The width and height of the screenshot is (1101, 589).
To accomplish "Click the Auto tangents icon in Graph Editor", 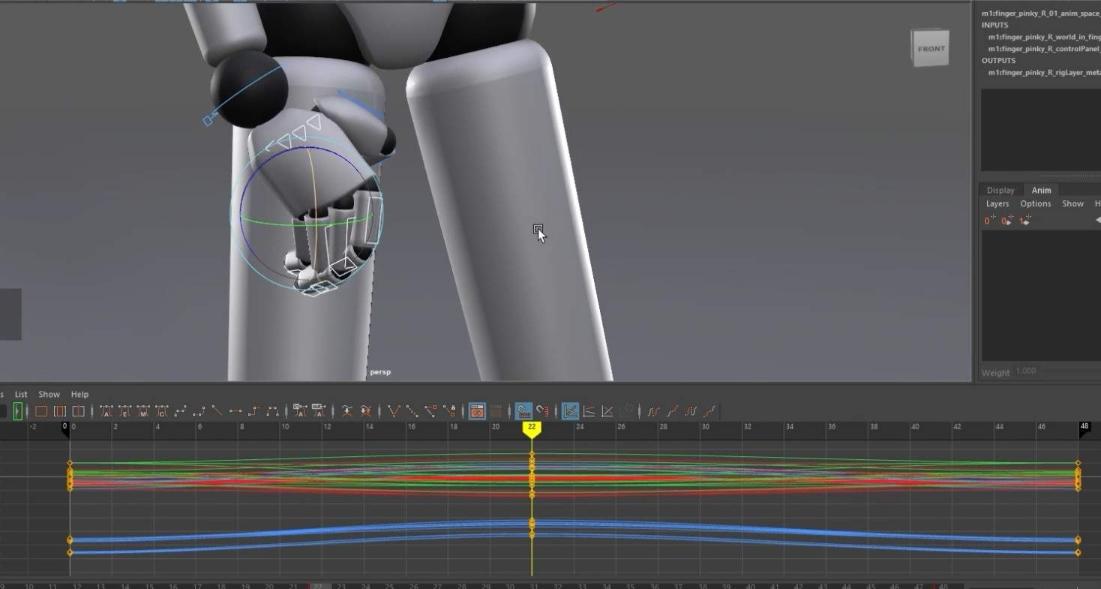I will coord(106,411).
